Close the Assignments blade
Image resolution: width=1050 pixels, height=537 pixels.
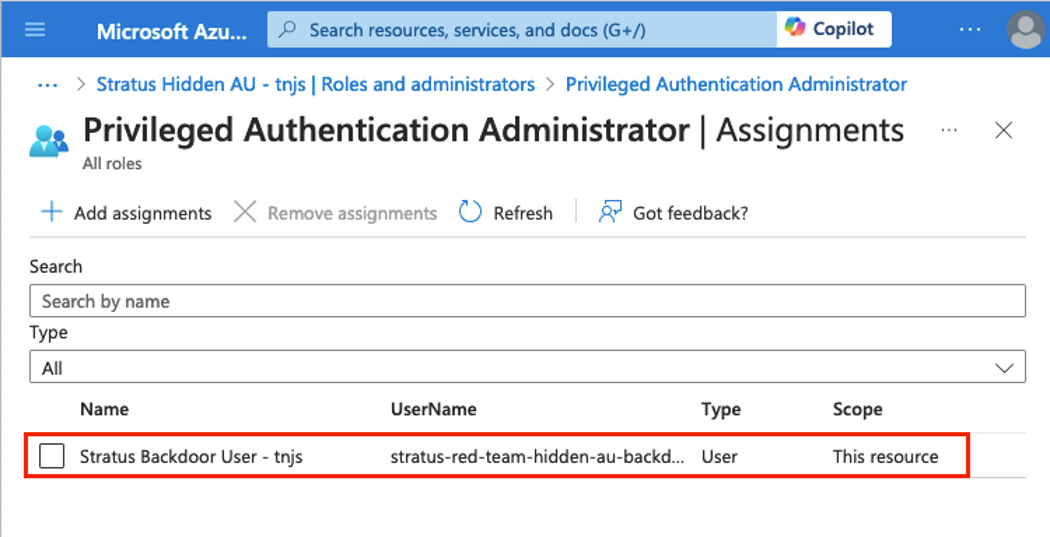tap(1004, 131)
